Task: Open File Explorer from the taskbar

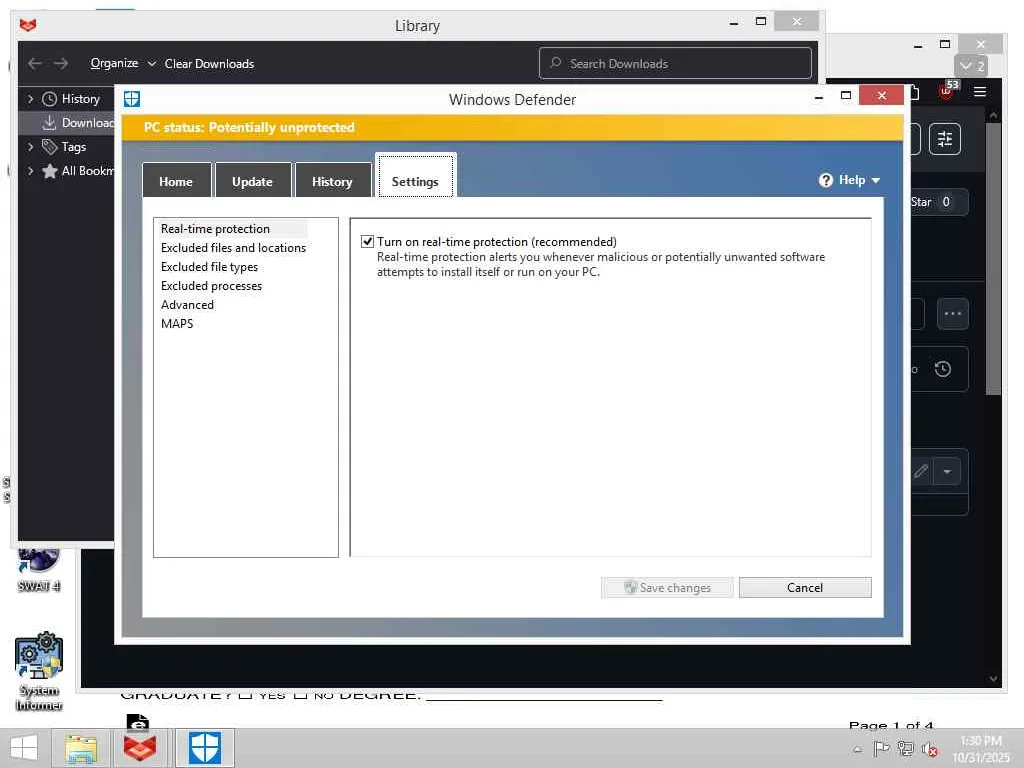Action: 81,748
